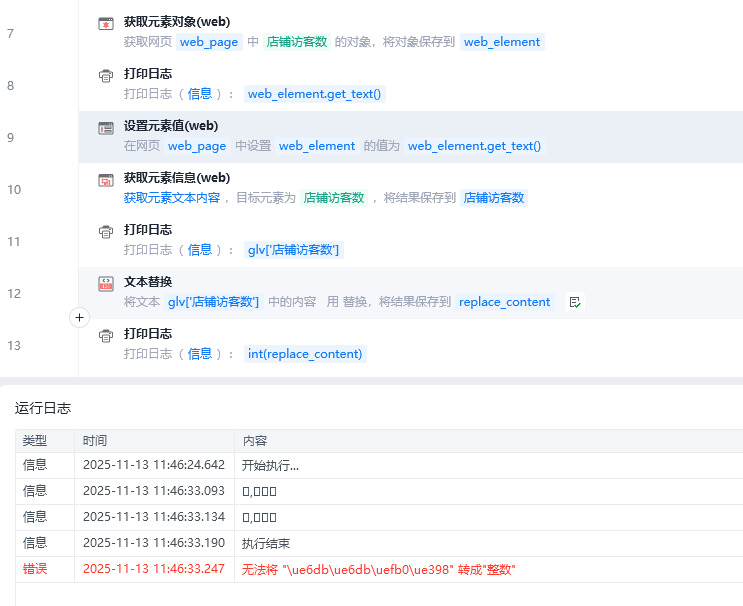Click line number 10

[14, 190]
